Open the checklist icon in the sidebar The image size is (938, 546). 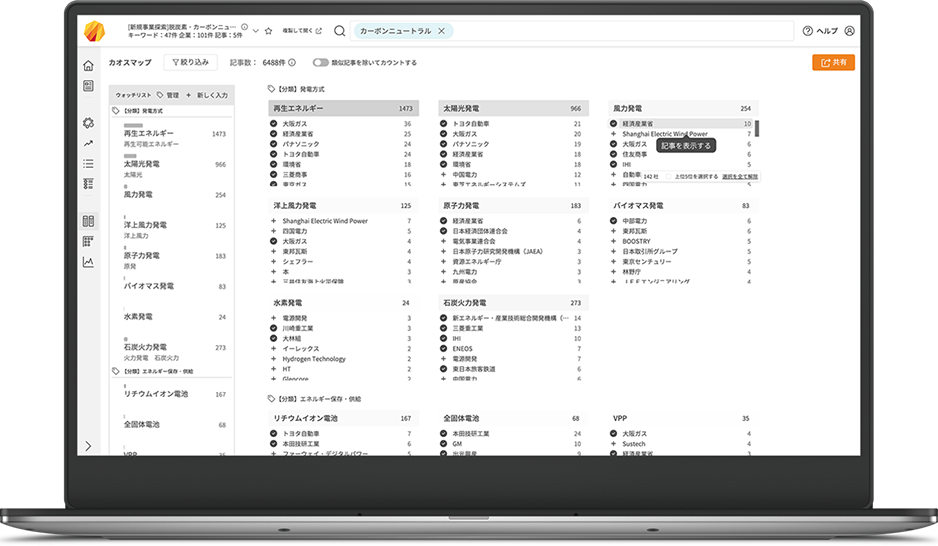(x=88, y=184)
